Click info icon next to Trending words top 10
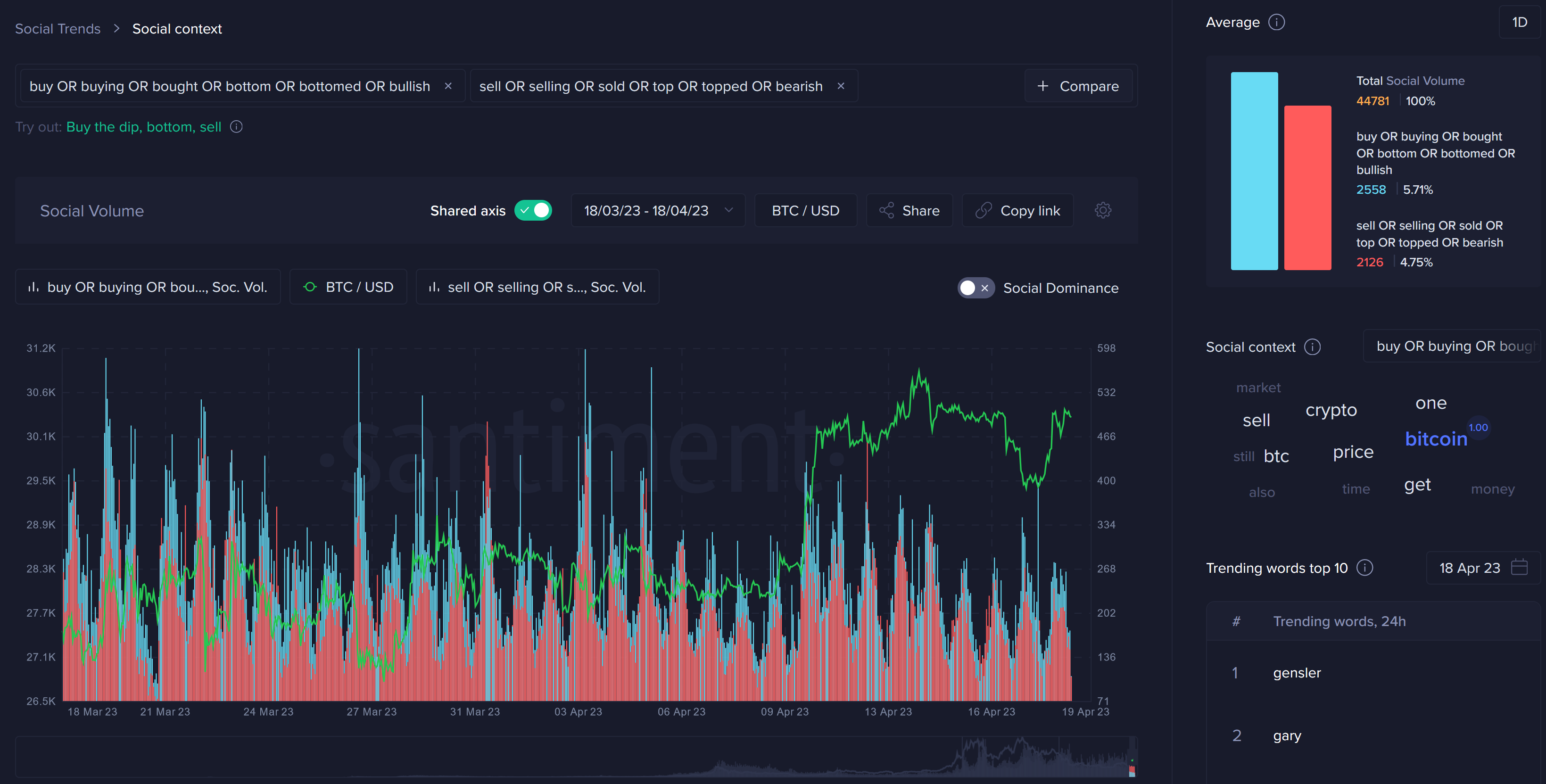This screenshot has height=784, width=1546. [x=1365, y=568]
